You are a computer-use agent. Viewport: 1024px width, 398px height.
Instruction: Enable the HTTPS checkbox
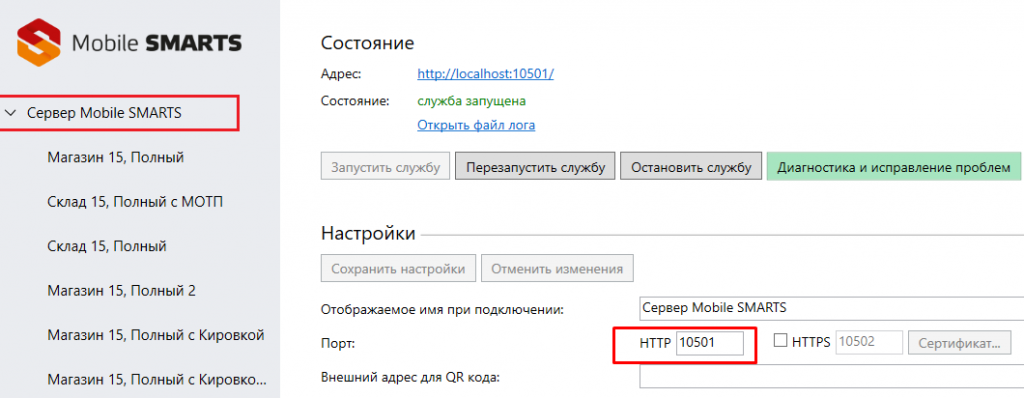click(x=780, y=340)
